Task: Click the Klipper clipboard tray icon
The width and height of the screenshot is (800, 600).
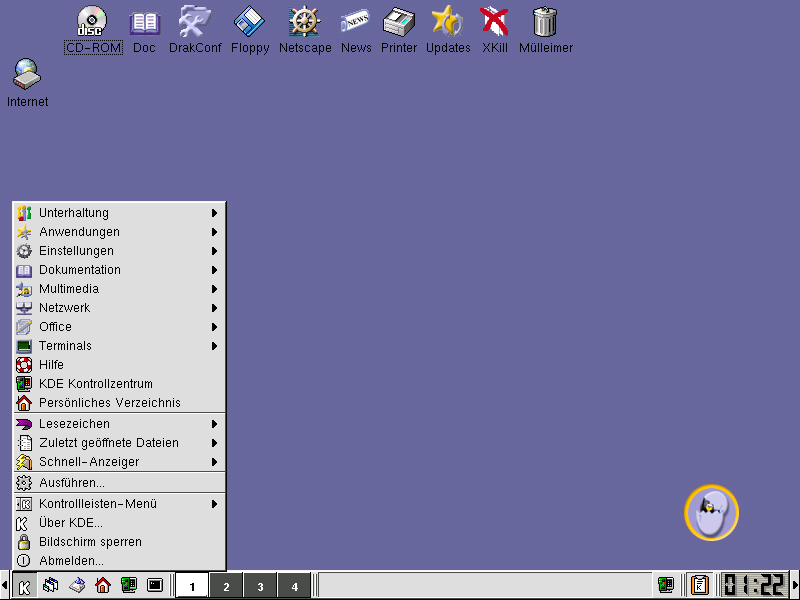Action: (x=700, y=585)
